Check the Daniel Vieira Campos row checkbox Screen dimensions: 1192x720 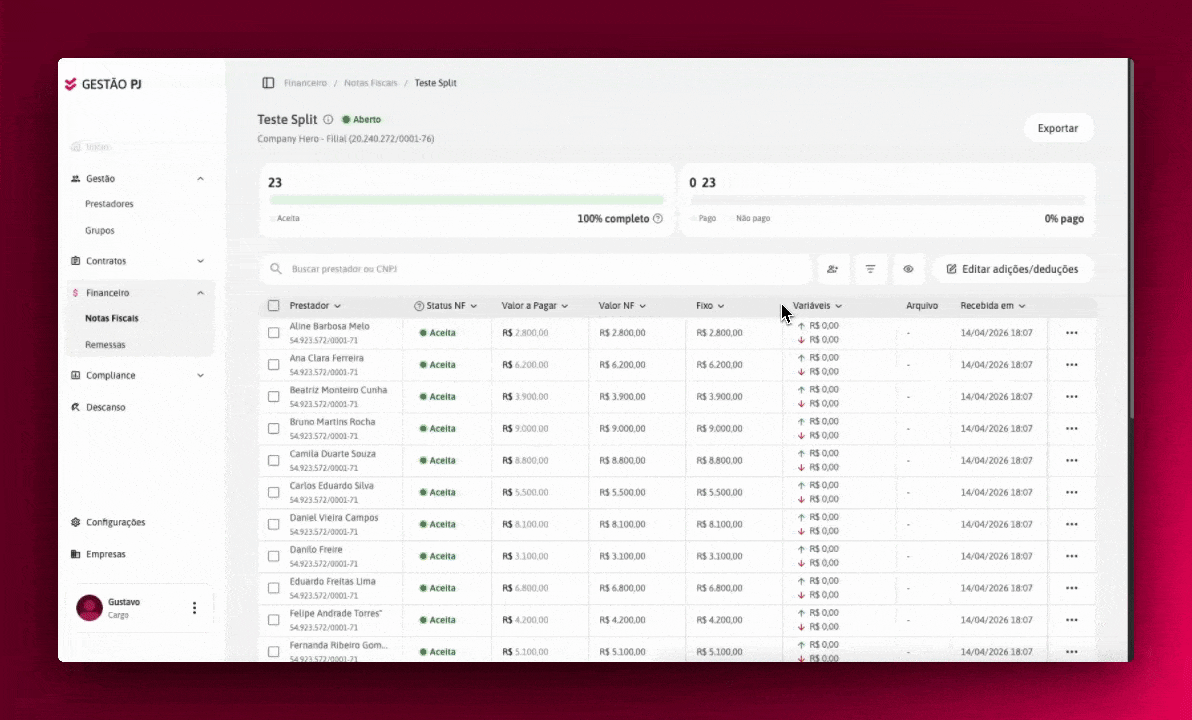pyautogui.click(x=274, y=525)
